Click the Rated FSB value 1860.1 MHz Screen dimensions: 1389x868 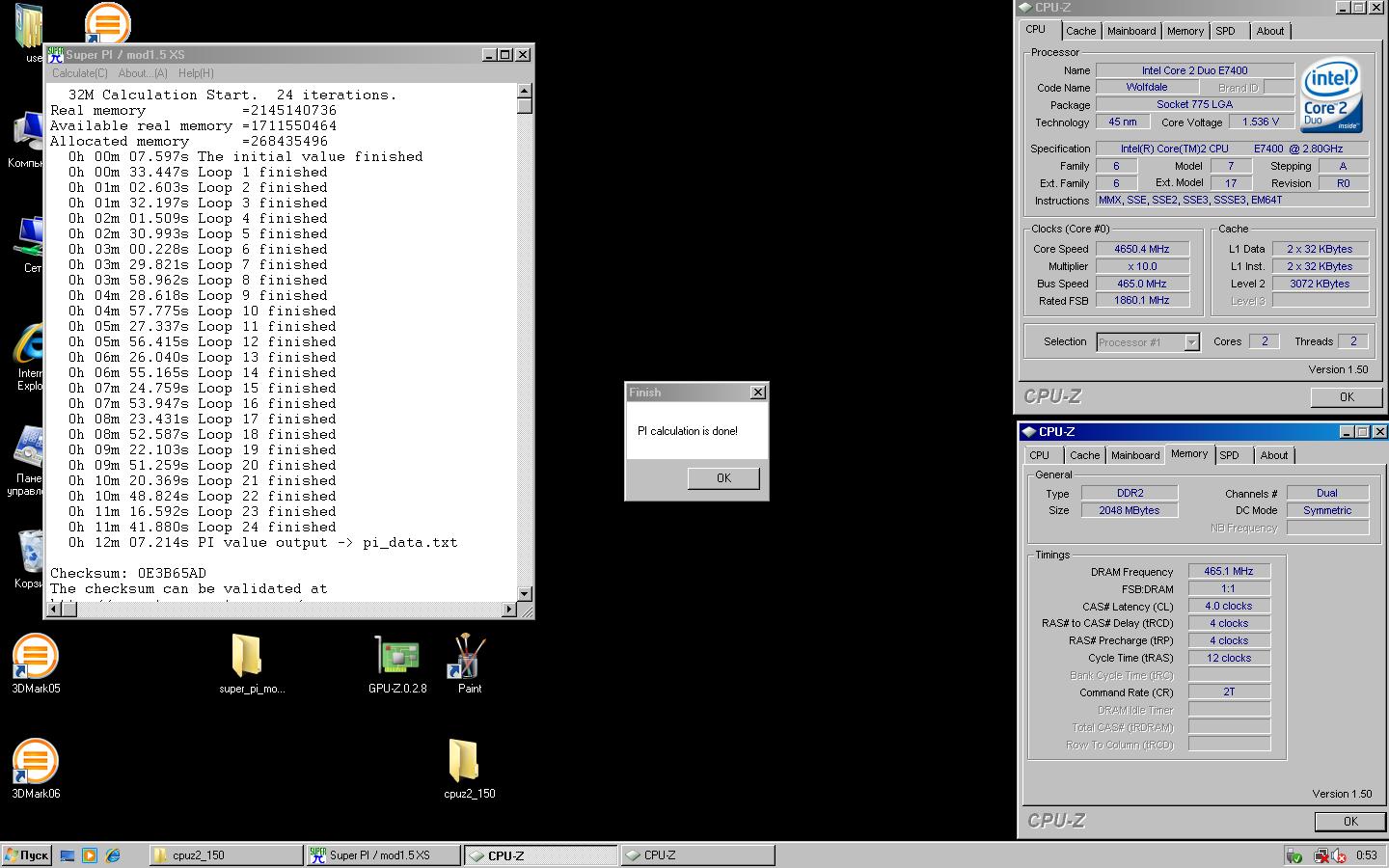coord(1142,301)
